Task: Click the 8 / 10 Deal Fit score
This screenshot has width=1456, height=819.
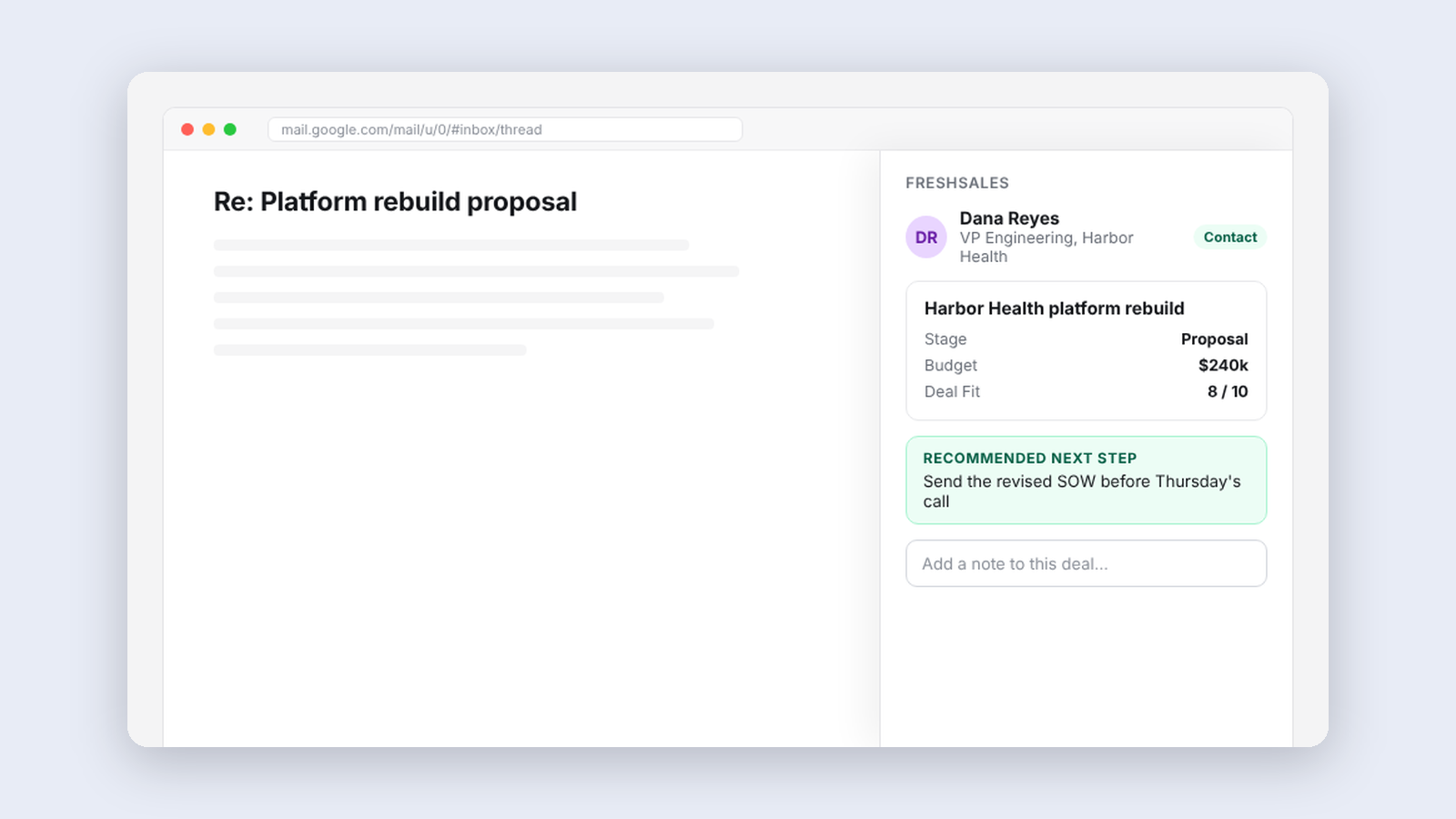Action: (x=1228, y=392)
